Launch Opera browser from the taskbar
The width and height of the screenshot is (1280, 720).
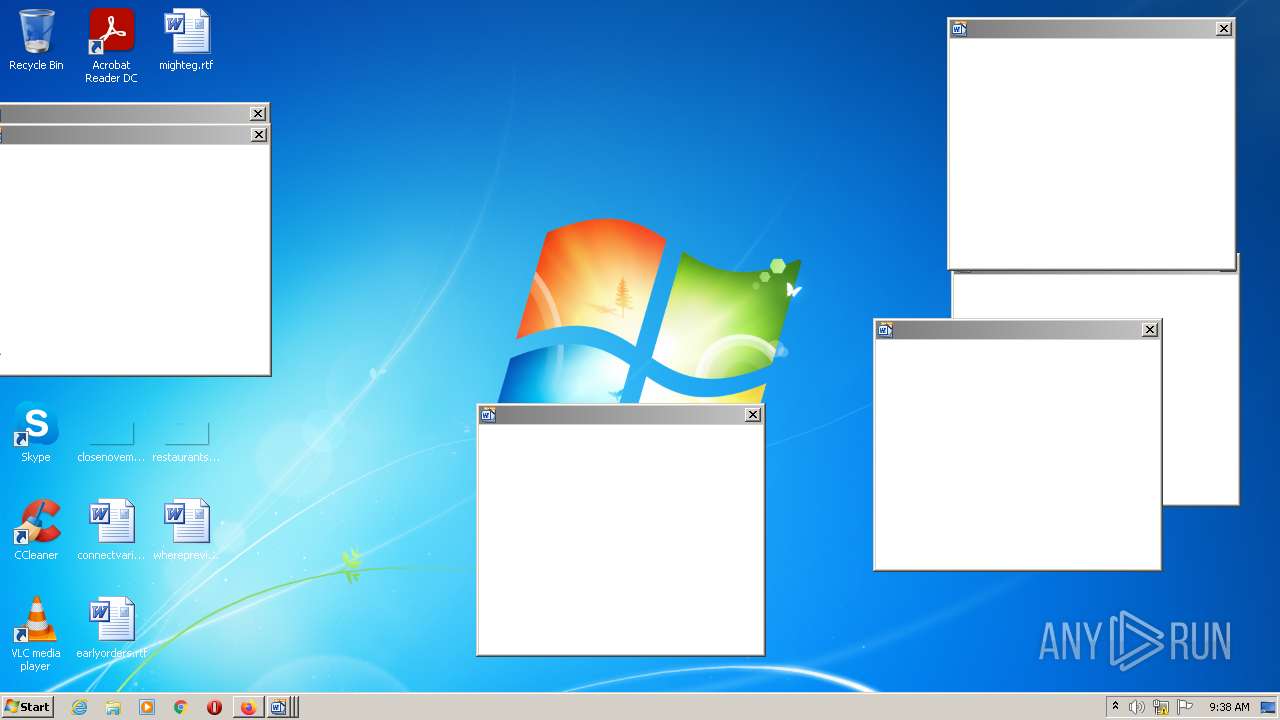point(214,707)
